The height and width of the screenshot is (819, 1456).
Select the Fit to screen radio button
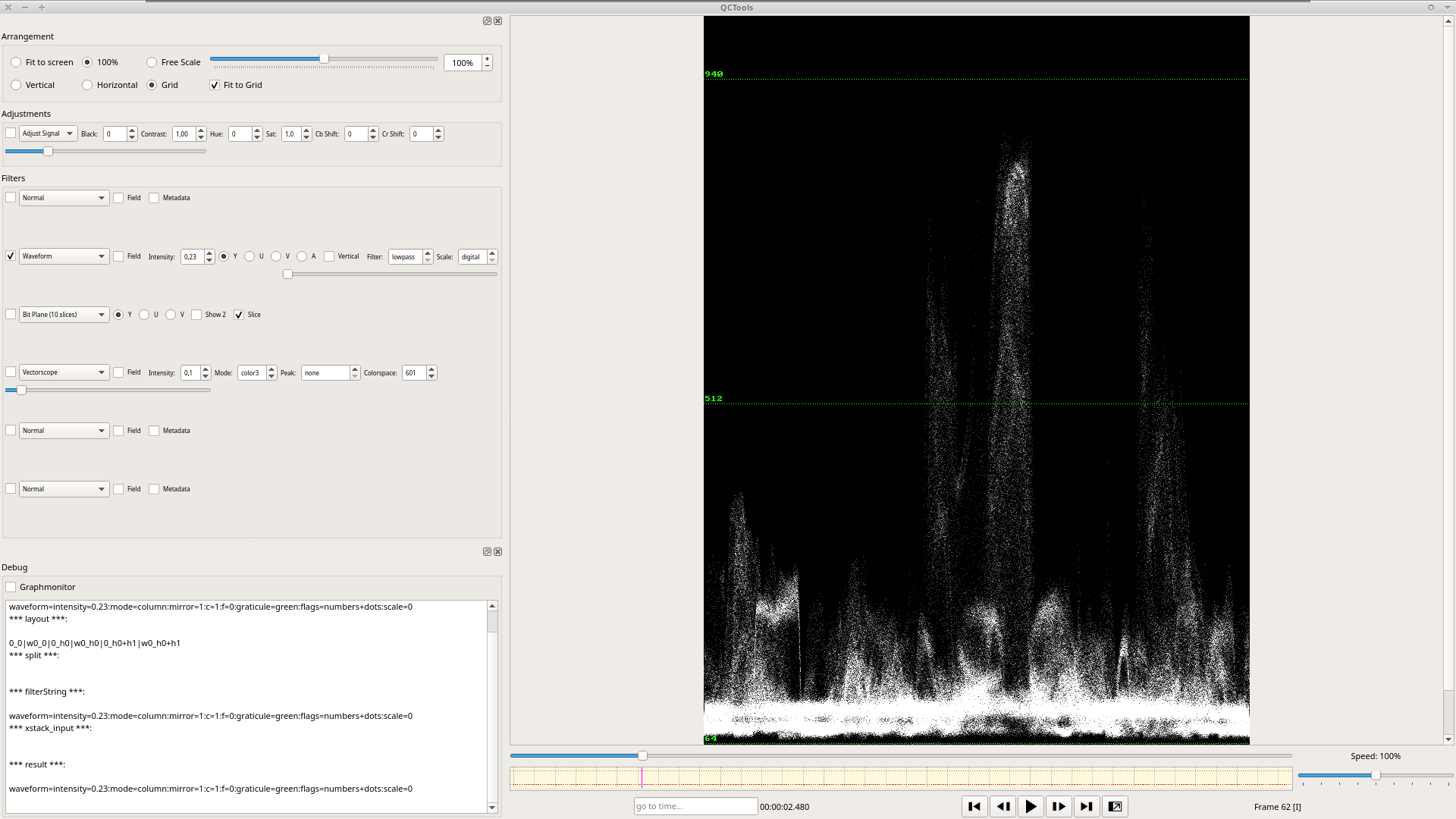tap(16, 62)
